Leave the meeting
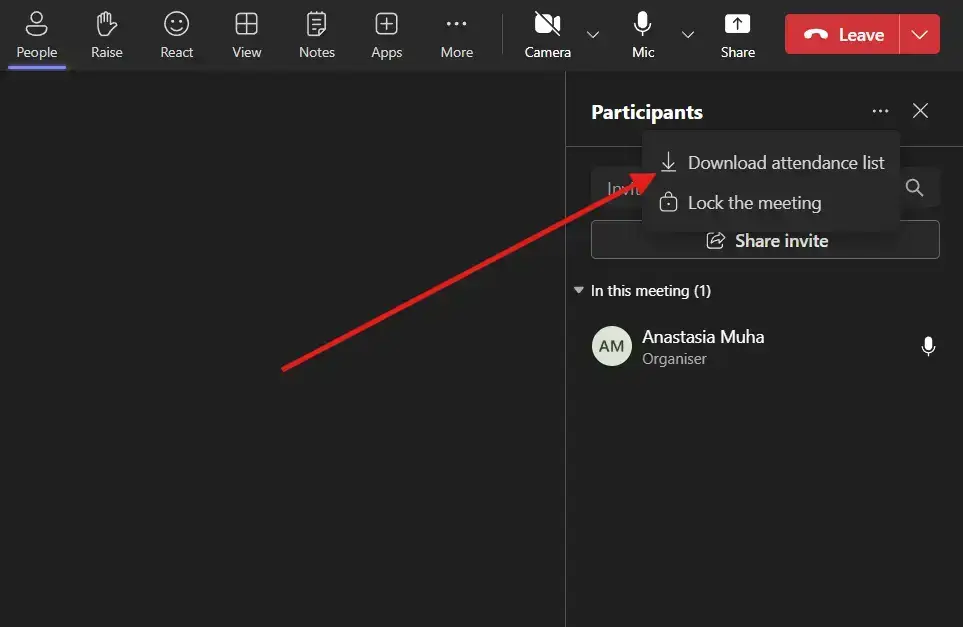 pyautogui.click(x=843, y=35)
